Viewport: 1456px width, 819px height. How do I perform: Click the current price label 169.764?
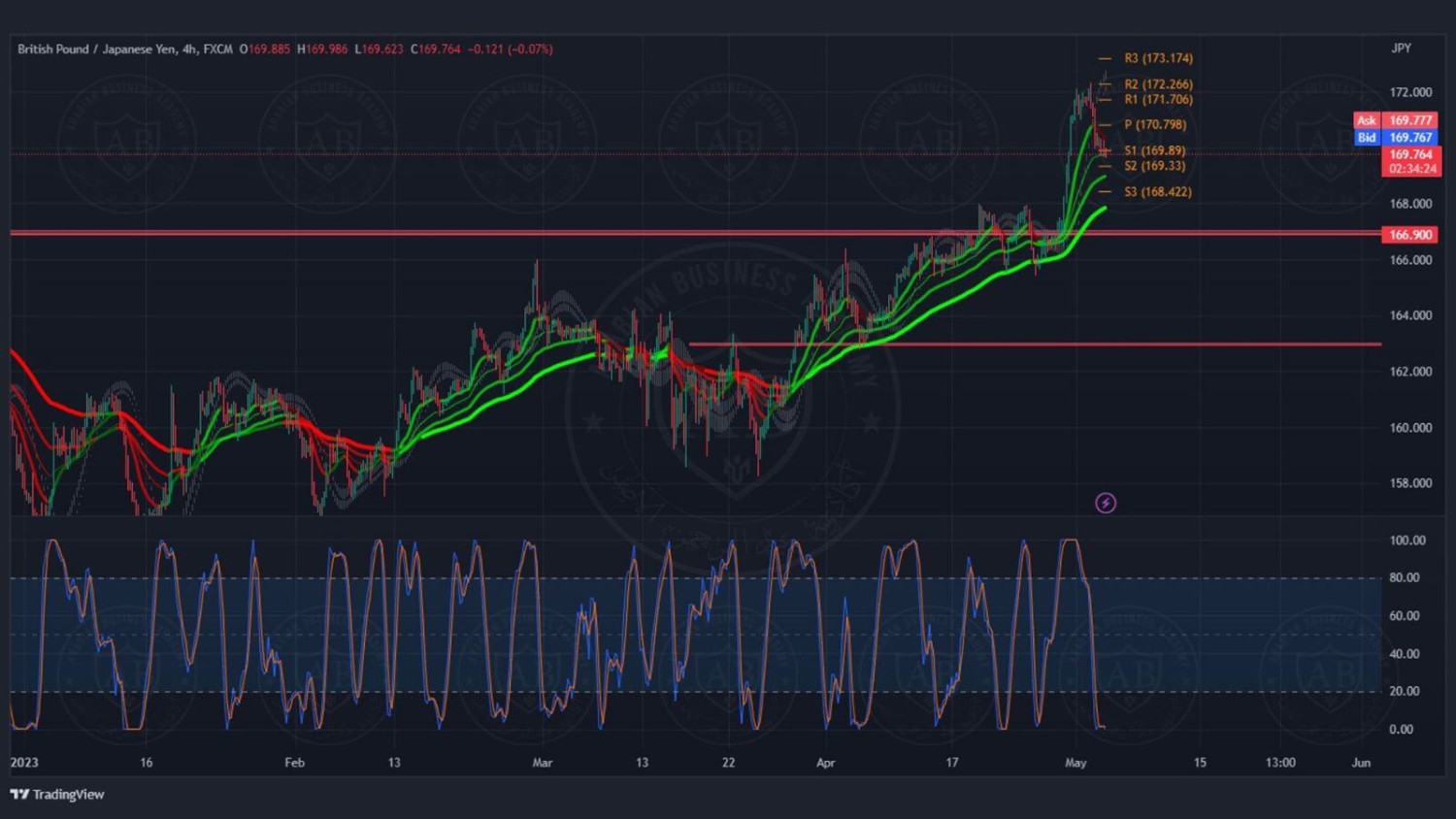click(1410, 154)
